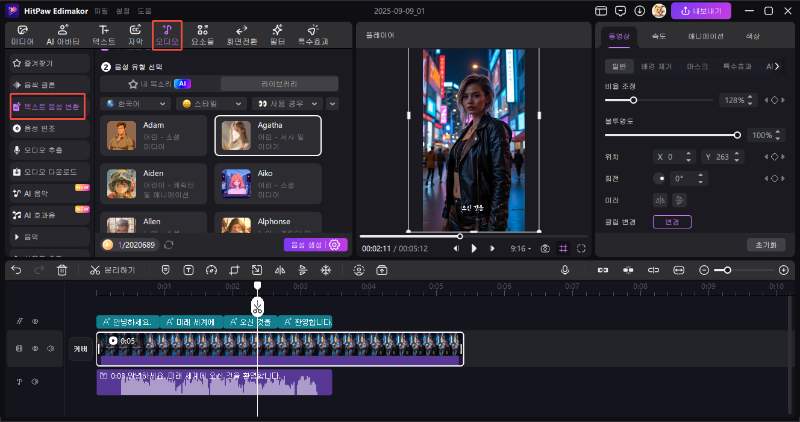
Task: Insert text with the T box icon
Action: coord(188,270)
